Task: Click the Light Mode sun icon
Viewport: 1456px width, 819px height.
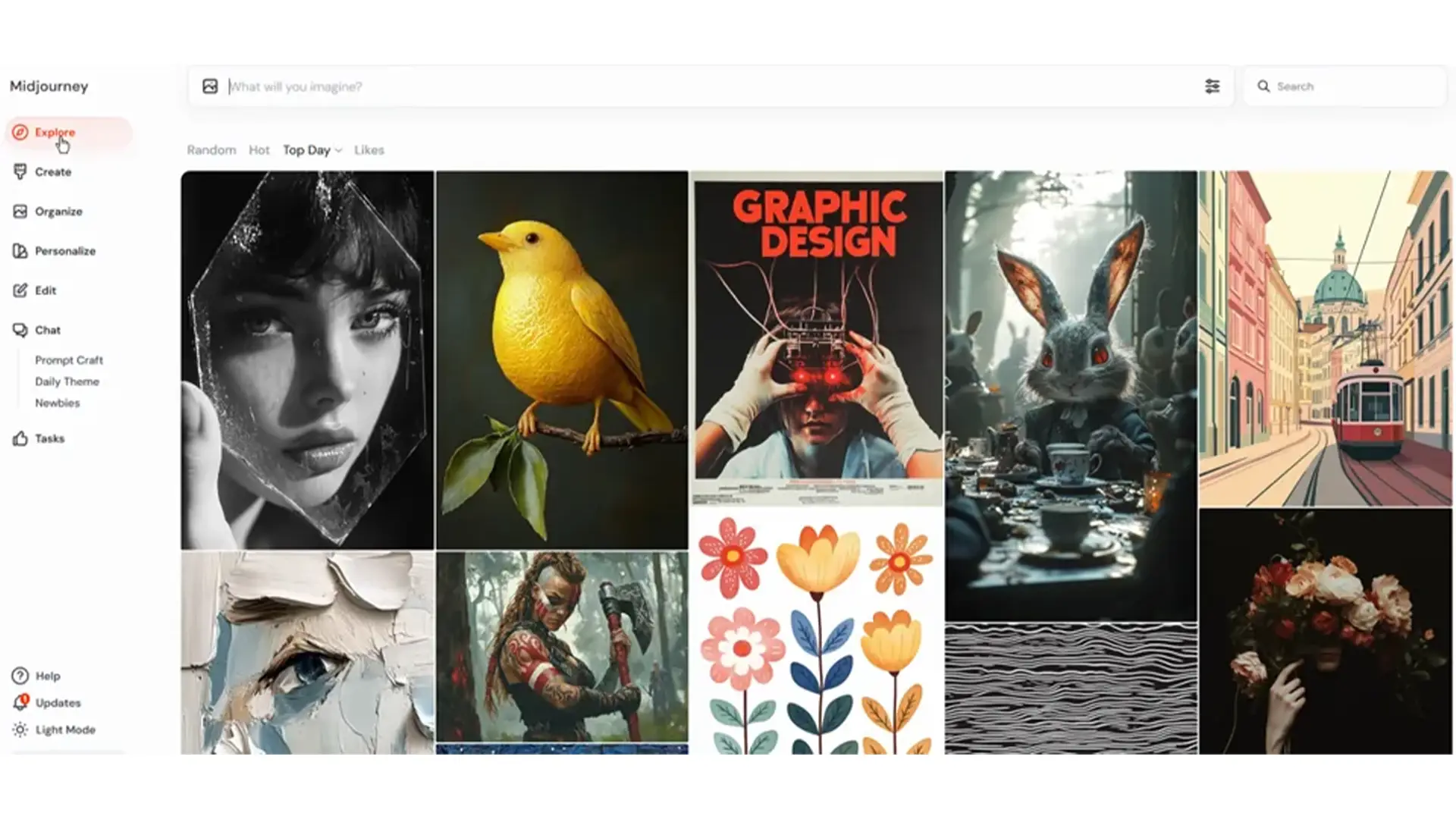Action: [x=20, y=730]
